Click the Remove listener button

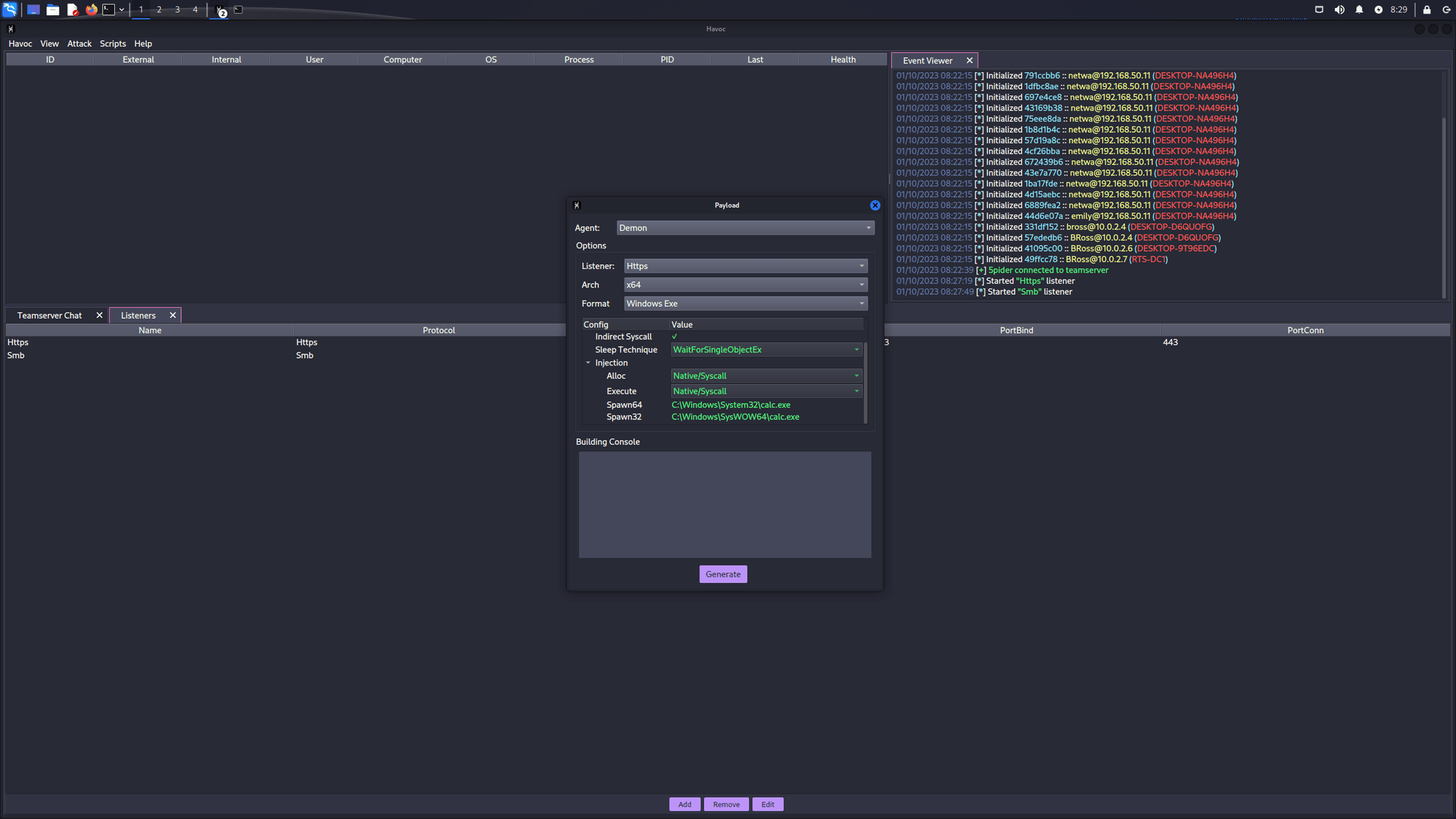(726, 804)
